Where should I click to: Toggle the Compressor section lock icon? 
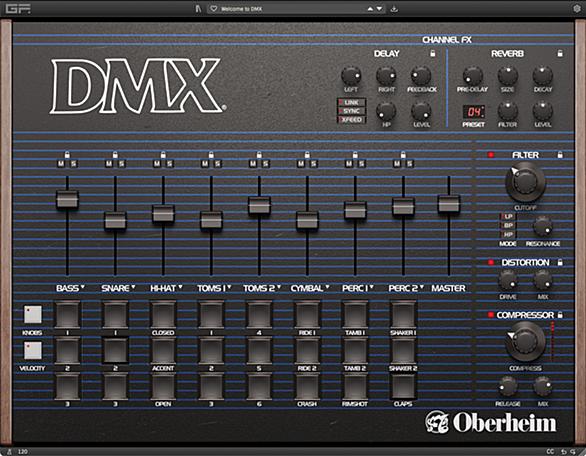[x=560, y=315]
